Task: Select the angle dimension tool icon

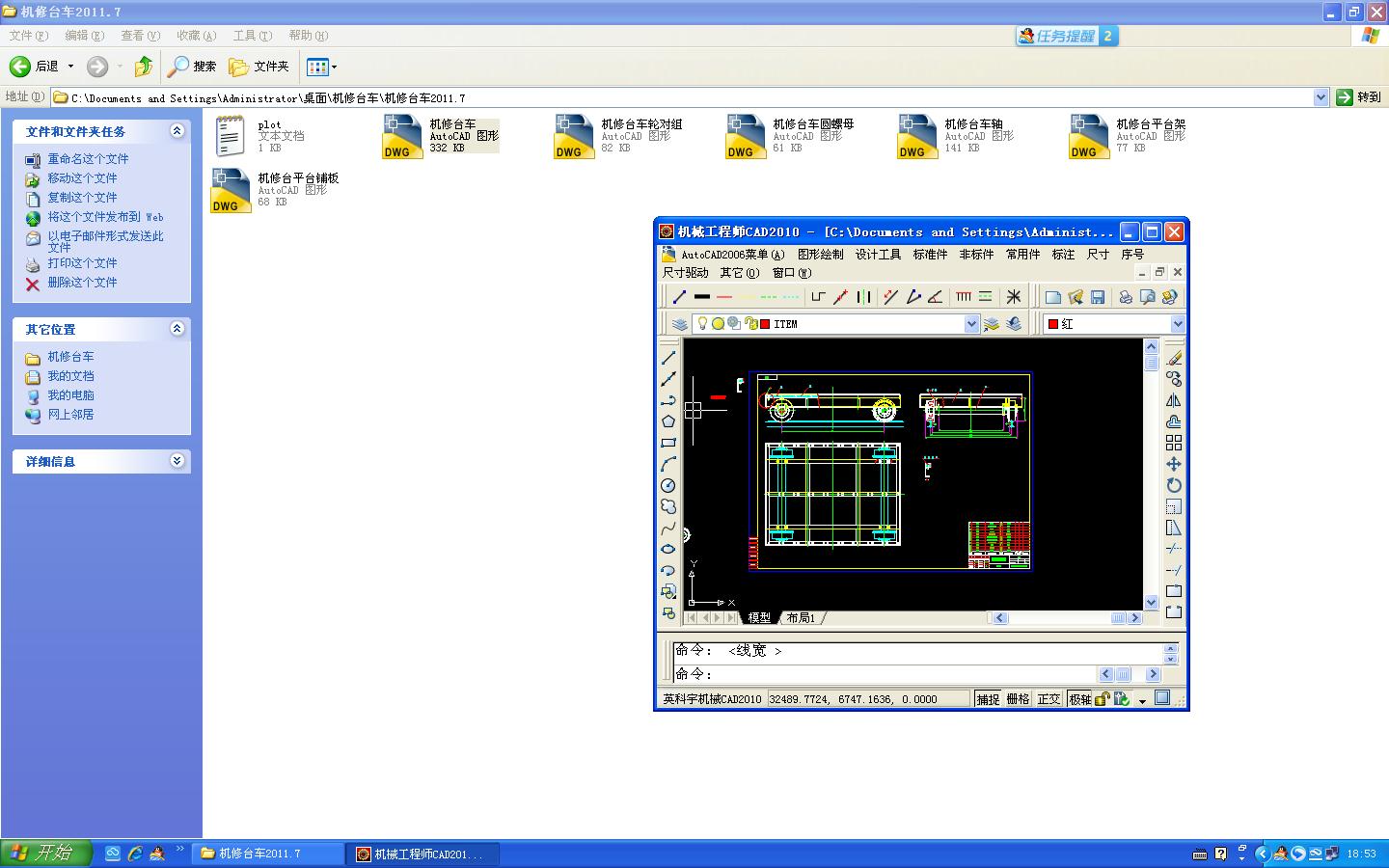Action: click(935, 297)
